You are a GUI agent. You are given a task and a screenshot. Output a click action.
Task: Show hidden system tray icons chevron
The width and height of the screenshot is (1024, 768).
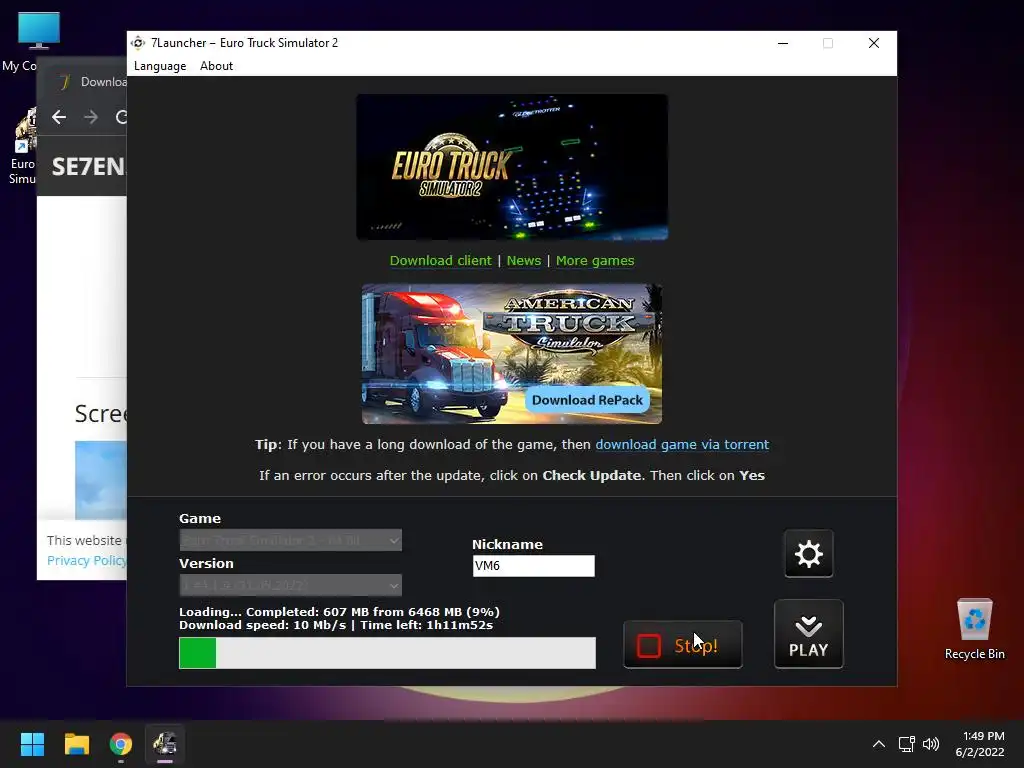click(x=879, y=744)
